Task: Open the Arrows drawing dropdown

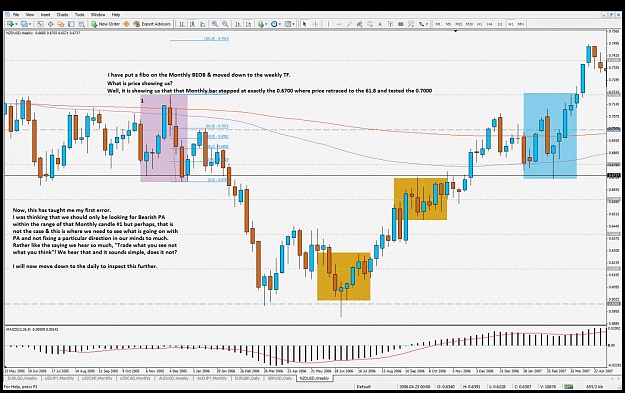Action: 423,24
